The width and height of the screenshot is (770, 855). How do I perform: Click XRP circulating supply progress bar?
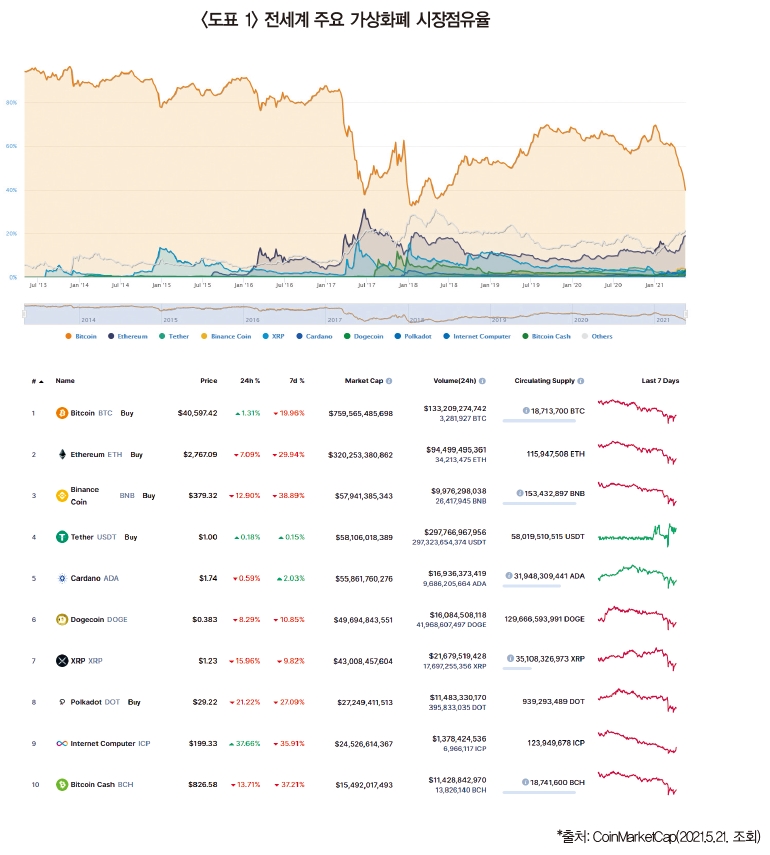point(516,668)
